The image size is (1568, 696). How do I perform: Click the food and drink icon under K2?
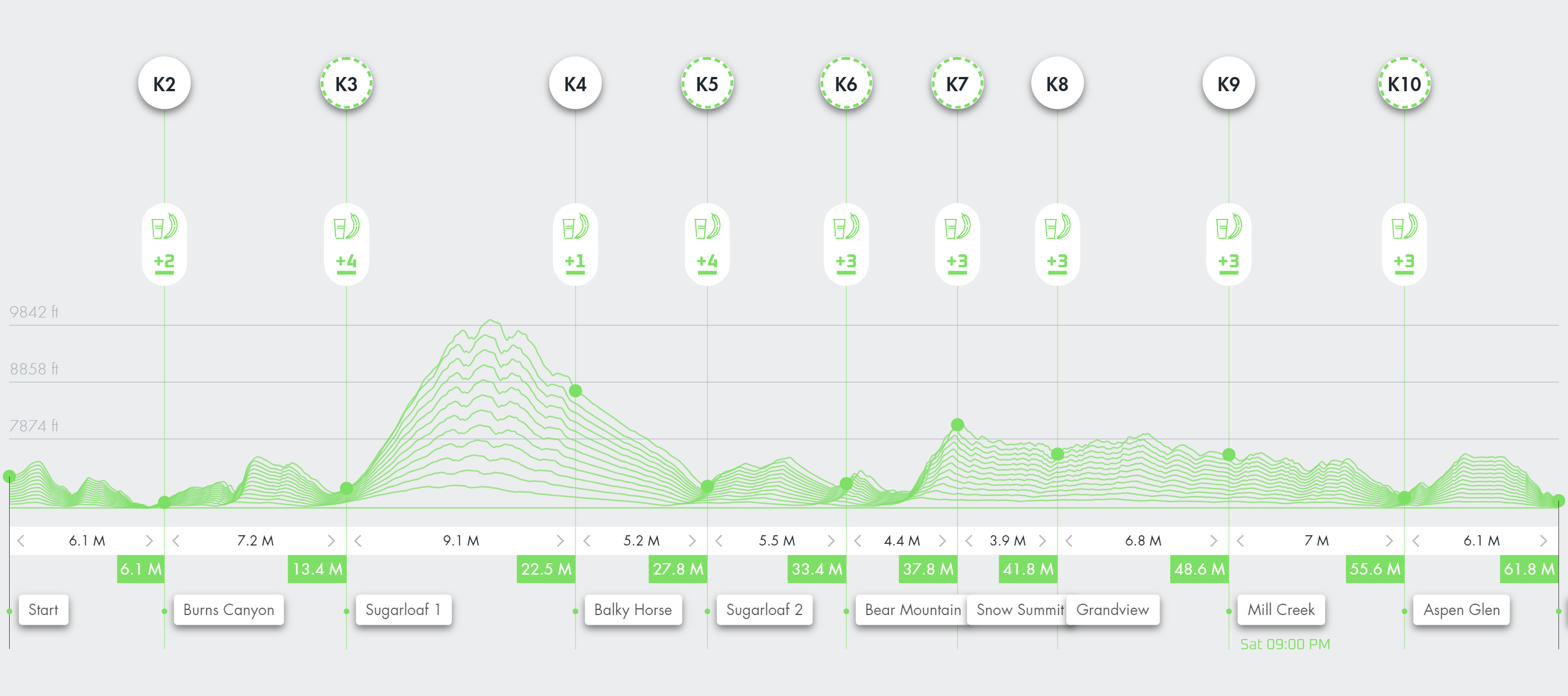(x=164, y=226)
